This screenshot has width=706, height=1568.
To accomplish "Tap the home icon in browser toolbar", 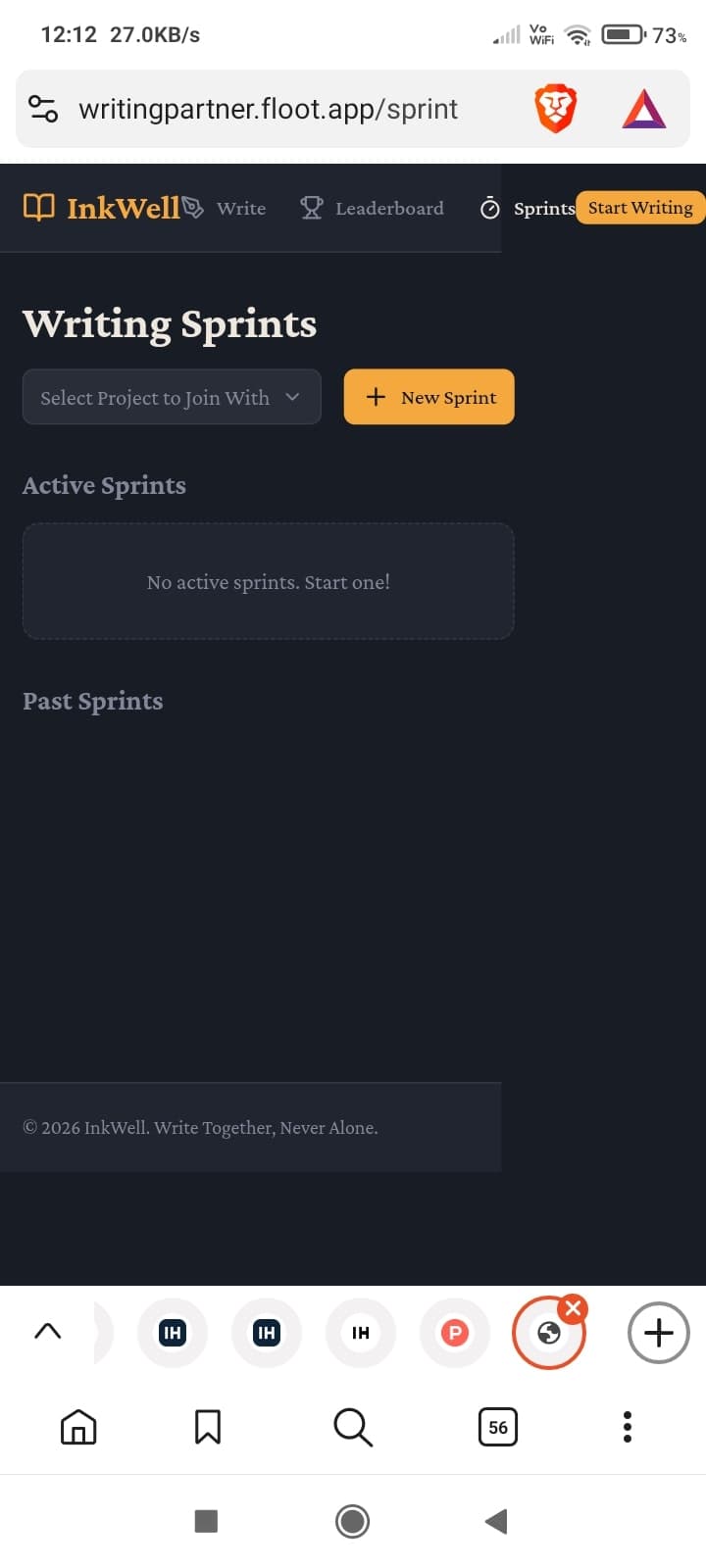I will pyautogui.click(x=78, y=1427).
